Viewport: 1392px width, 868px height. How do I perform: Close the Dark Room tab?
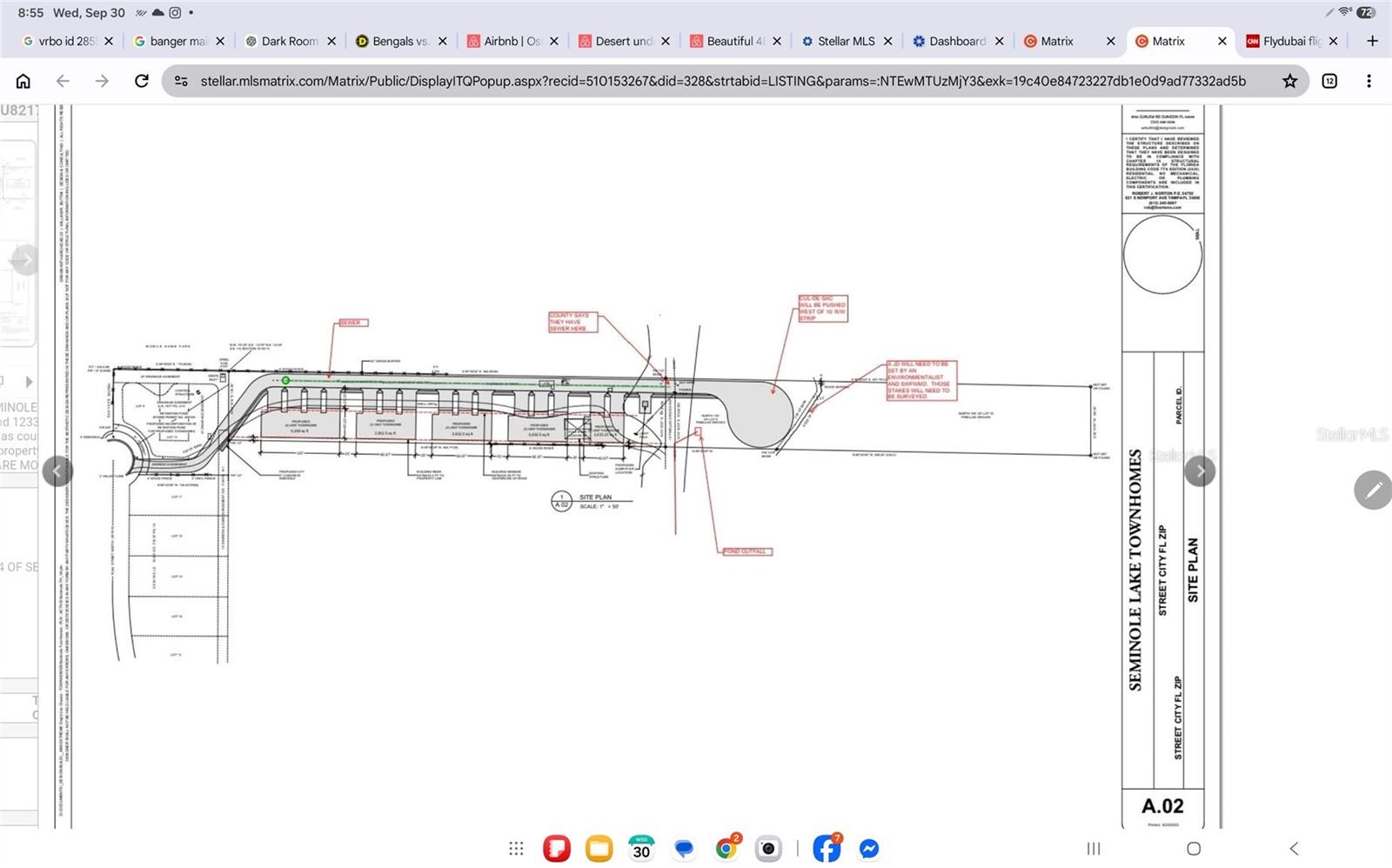click(331, 41)
